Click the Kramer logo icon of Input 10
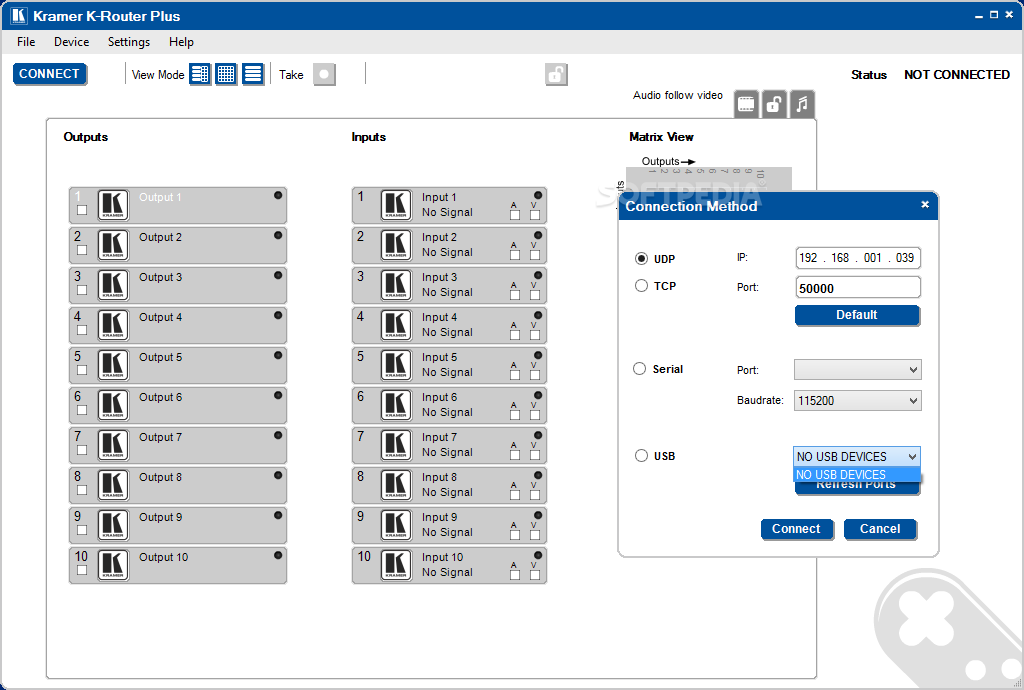The width and height of the screenshot is (1024, 690). tap(396, 565)
